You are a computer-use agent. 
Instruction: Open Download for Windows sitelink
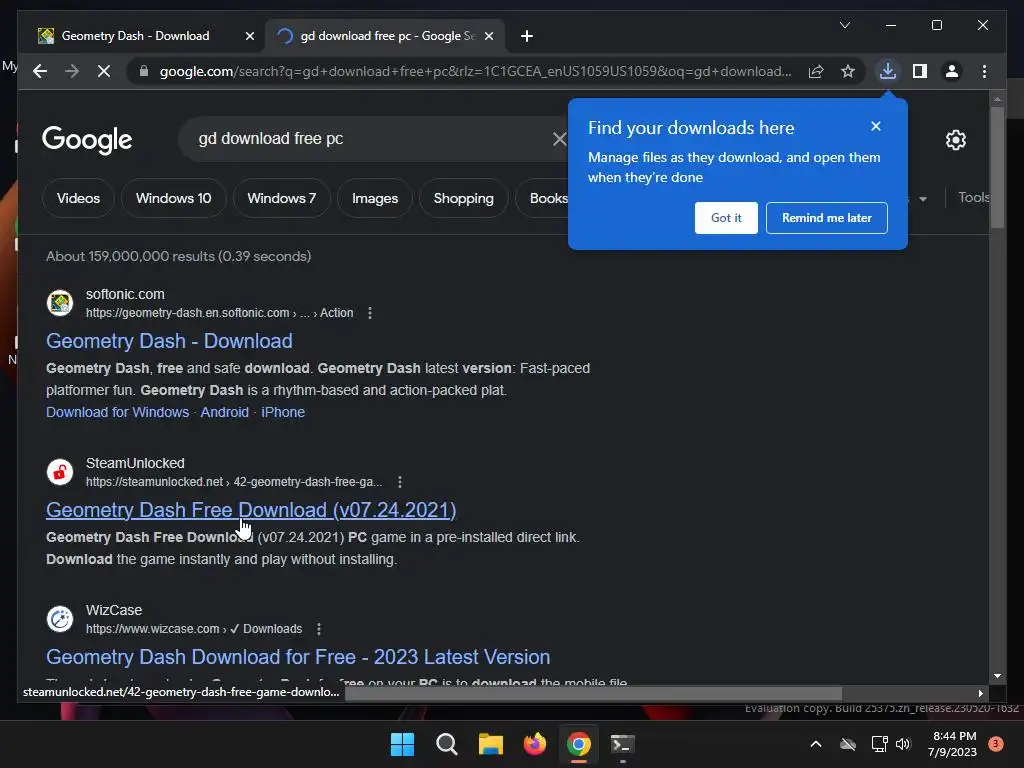pos(118,412)
